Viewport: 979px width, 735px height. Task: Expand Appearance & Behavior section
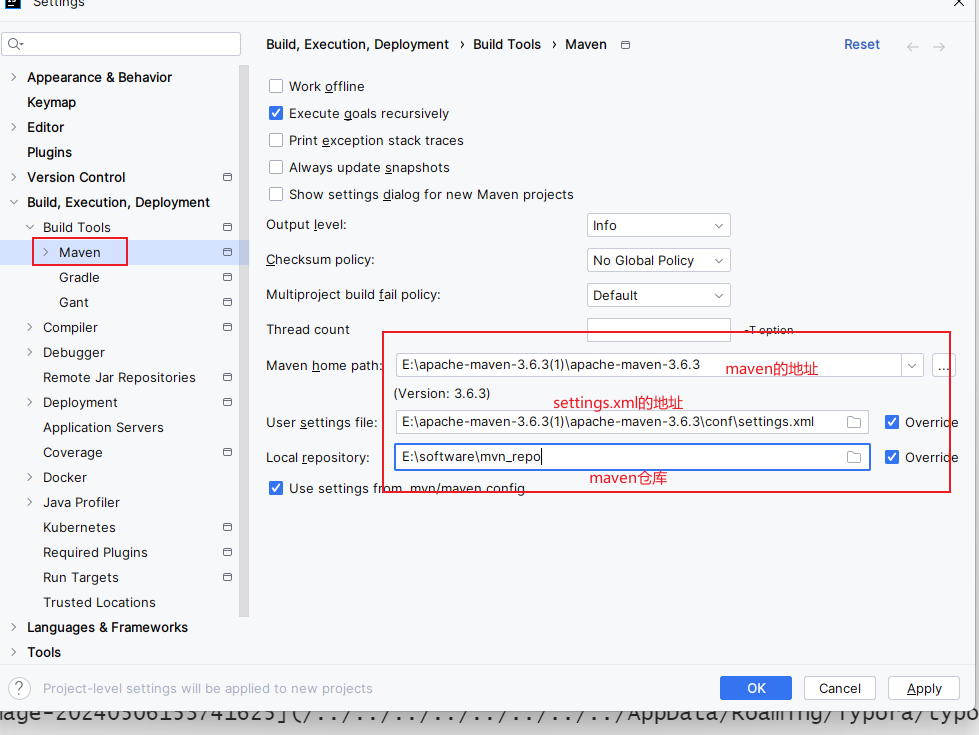click(14, 77)
